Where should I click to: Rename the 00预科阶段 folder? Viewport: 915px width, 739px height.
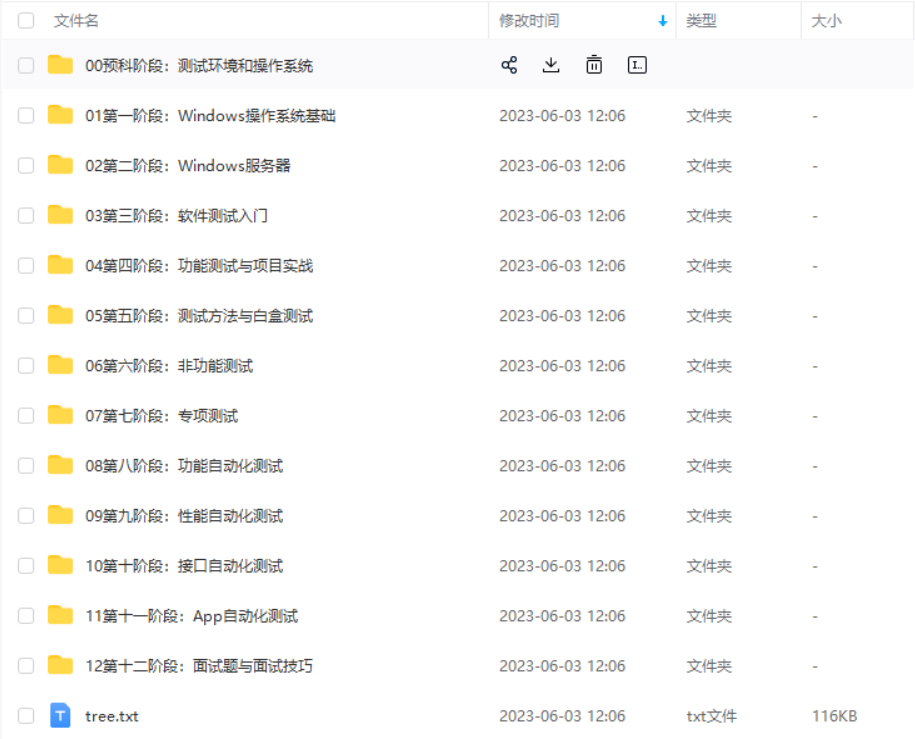(637, 65)
